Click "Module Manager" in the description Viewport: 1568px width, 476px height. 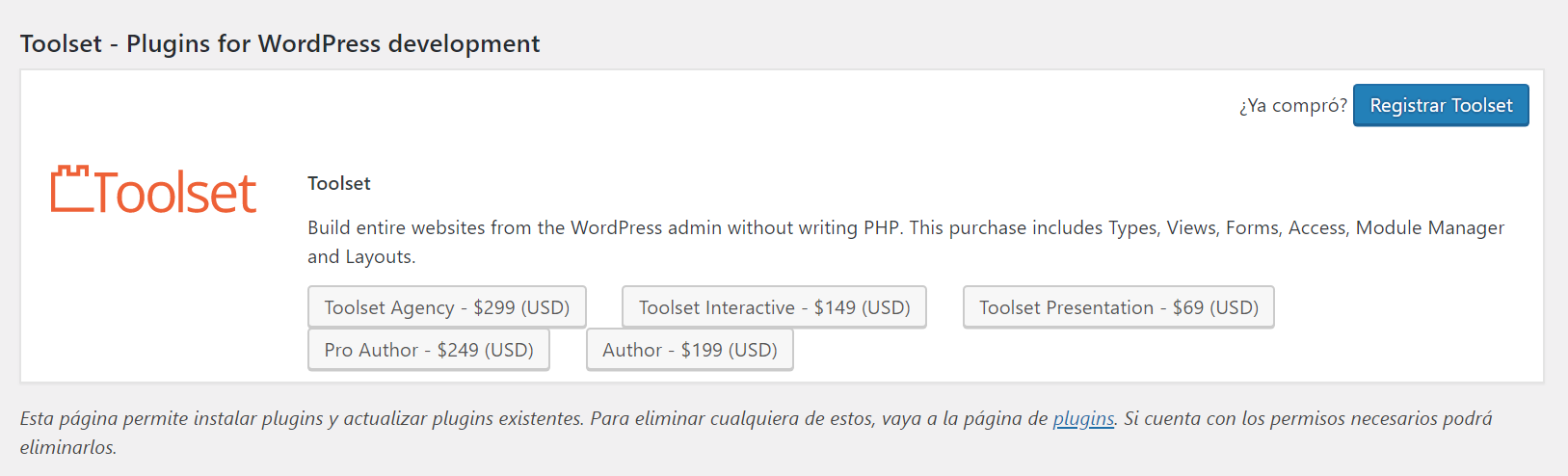(x=1429, y=228)
